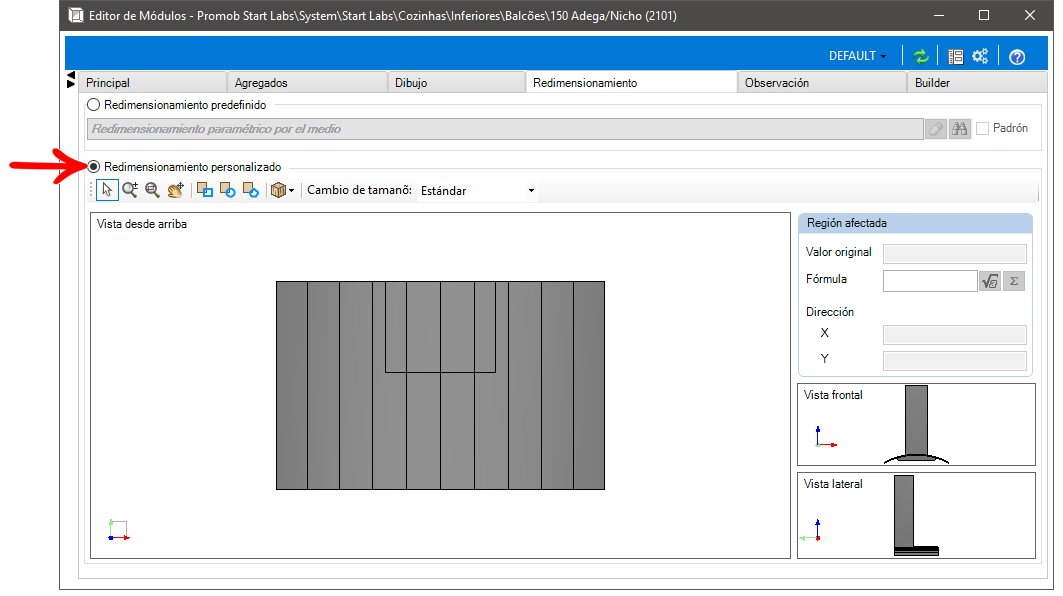Toggle the Padrón checkbox
This screenshot has width=1063, height=596.
[x=982, y=129]
